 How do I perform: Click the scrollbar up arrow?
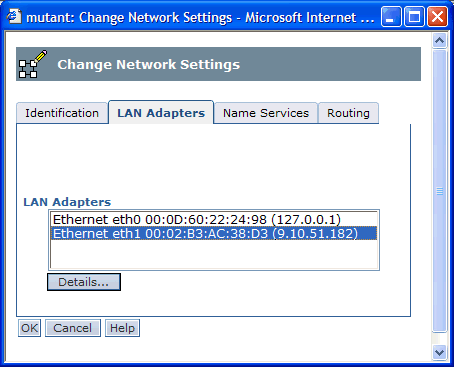tap(439, 41)
